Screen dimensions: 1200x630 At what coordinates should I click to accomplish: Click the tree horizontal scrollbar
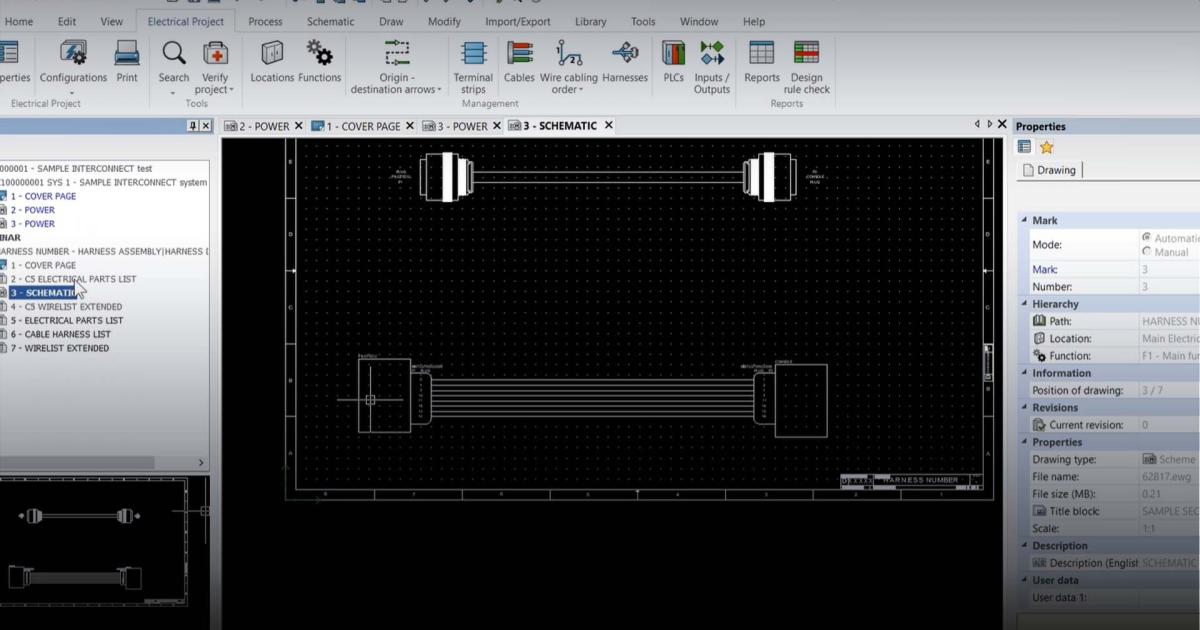tap(77, 462)
